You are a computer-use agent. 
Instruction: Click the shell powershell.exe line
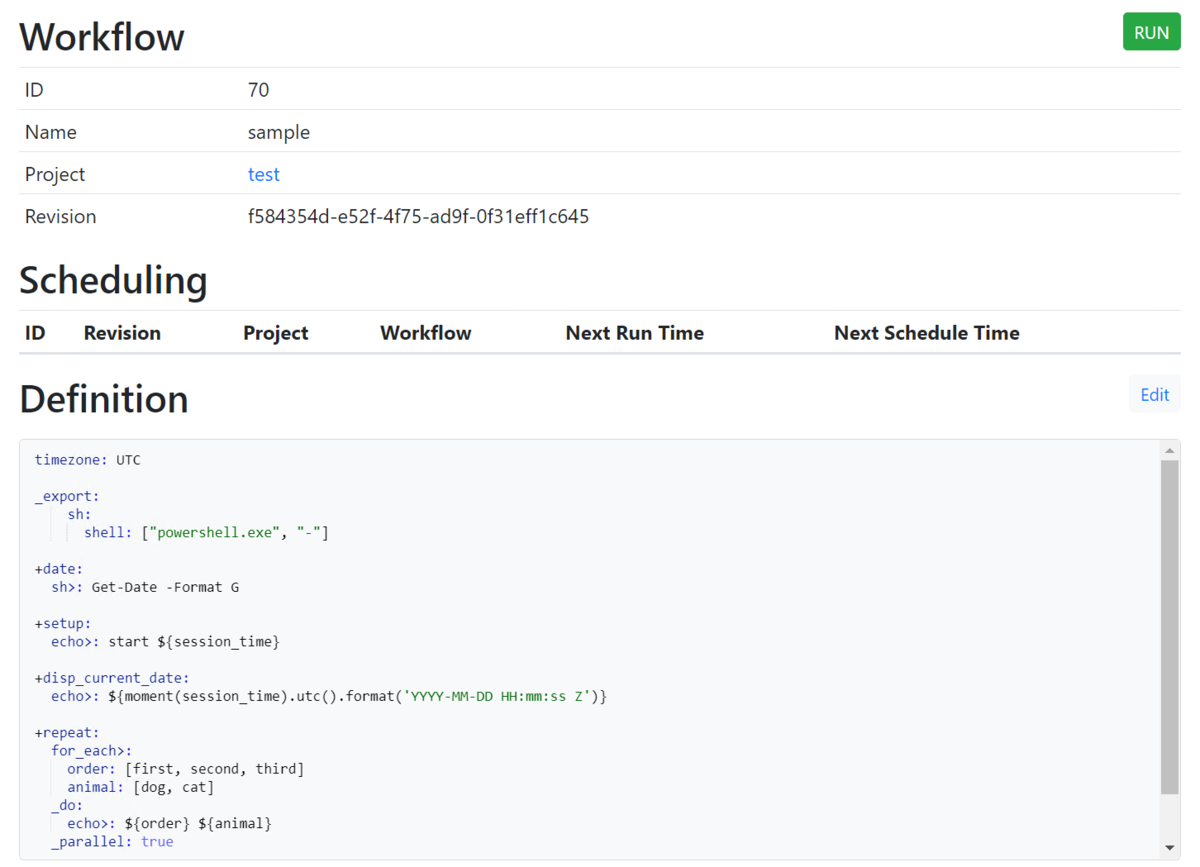(x=206, y=532)
